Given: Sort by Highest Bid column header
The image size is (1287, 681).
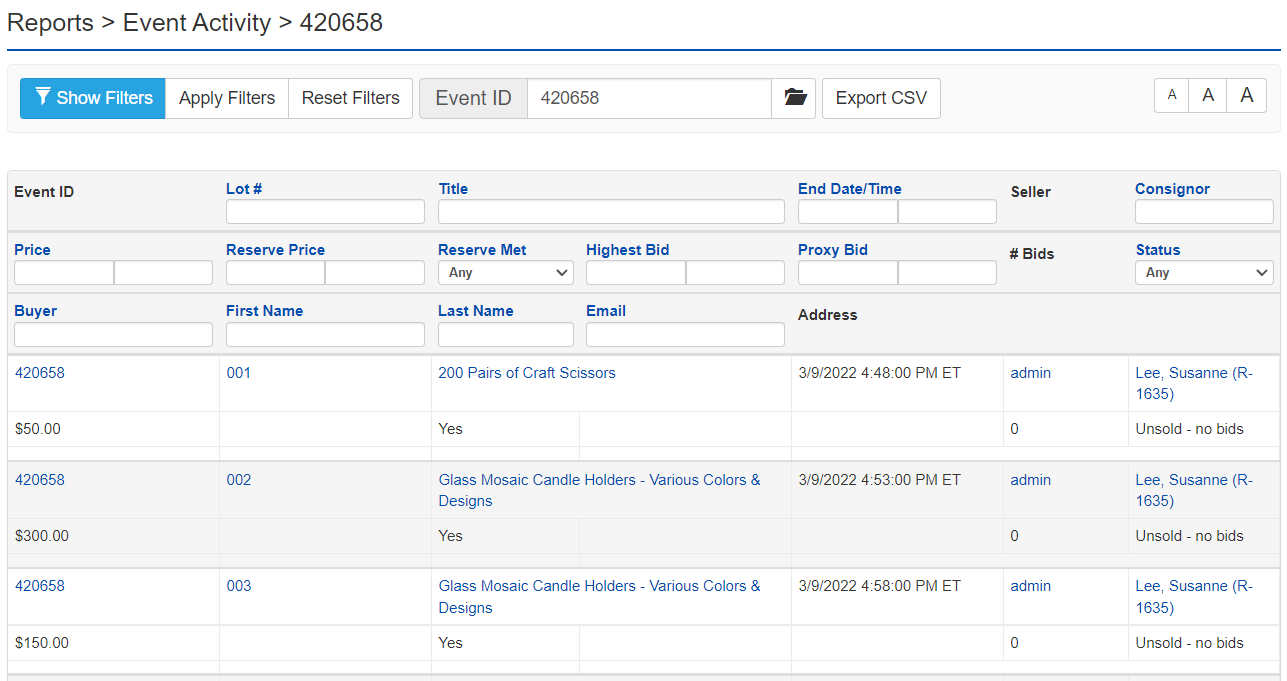Looking at the screenshot, I should [628, 250].
